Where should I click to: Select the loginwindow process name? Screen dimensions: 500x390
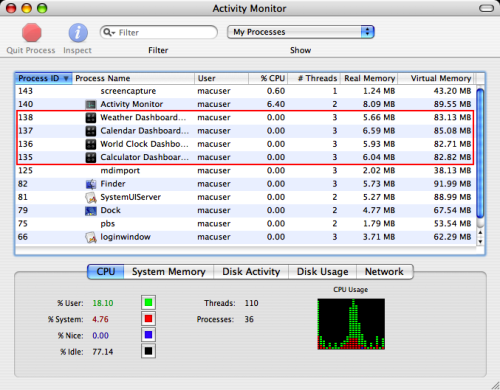click(x=126, y=237)
